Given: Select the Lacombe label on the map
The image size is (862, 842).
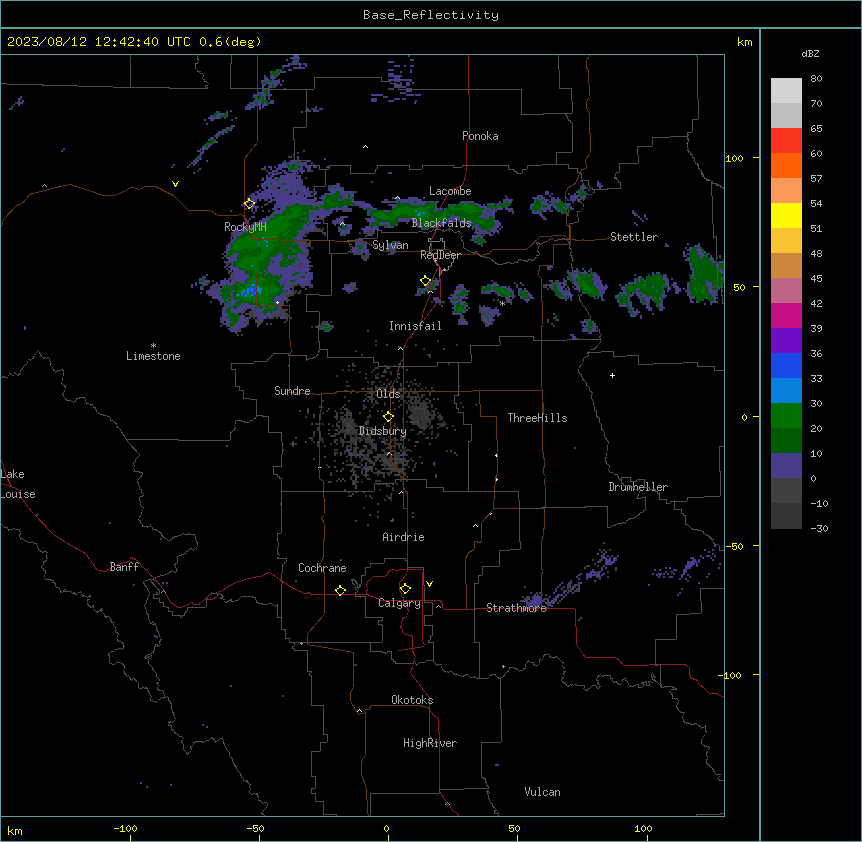Looking at the screenshot, I should tap(450, 191).
